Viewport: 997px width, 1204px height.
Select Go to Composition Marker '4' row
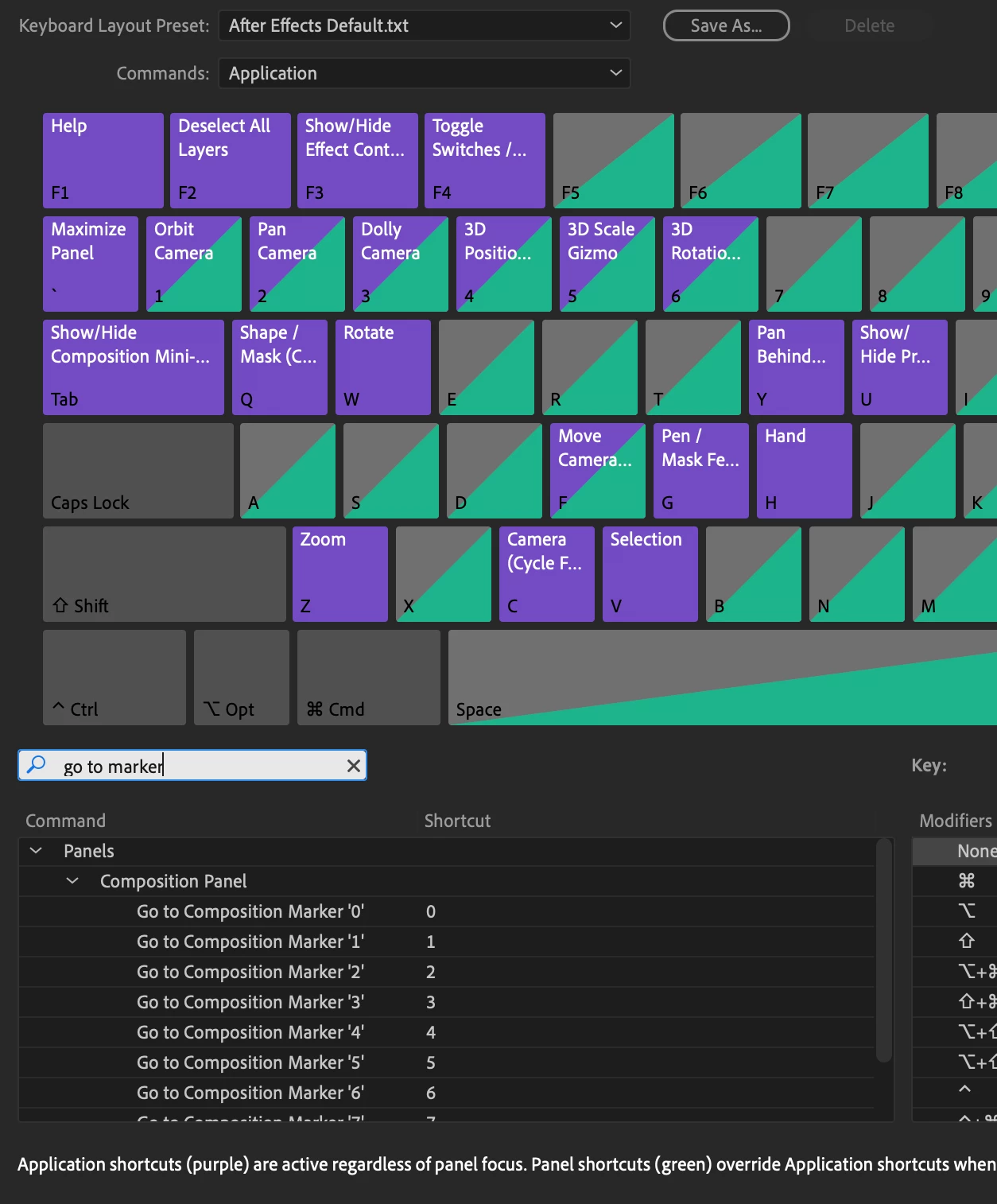(x=446, y=1032)
